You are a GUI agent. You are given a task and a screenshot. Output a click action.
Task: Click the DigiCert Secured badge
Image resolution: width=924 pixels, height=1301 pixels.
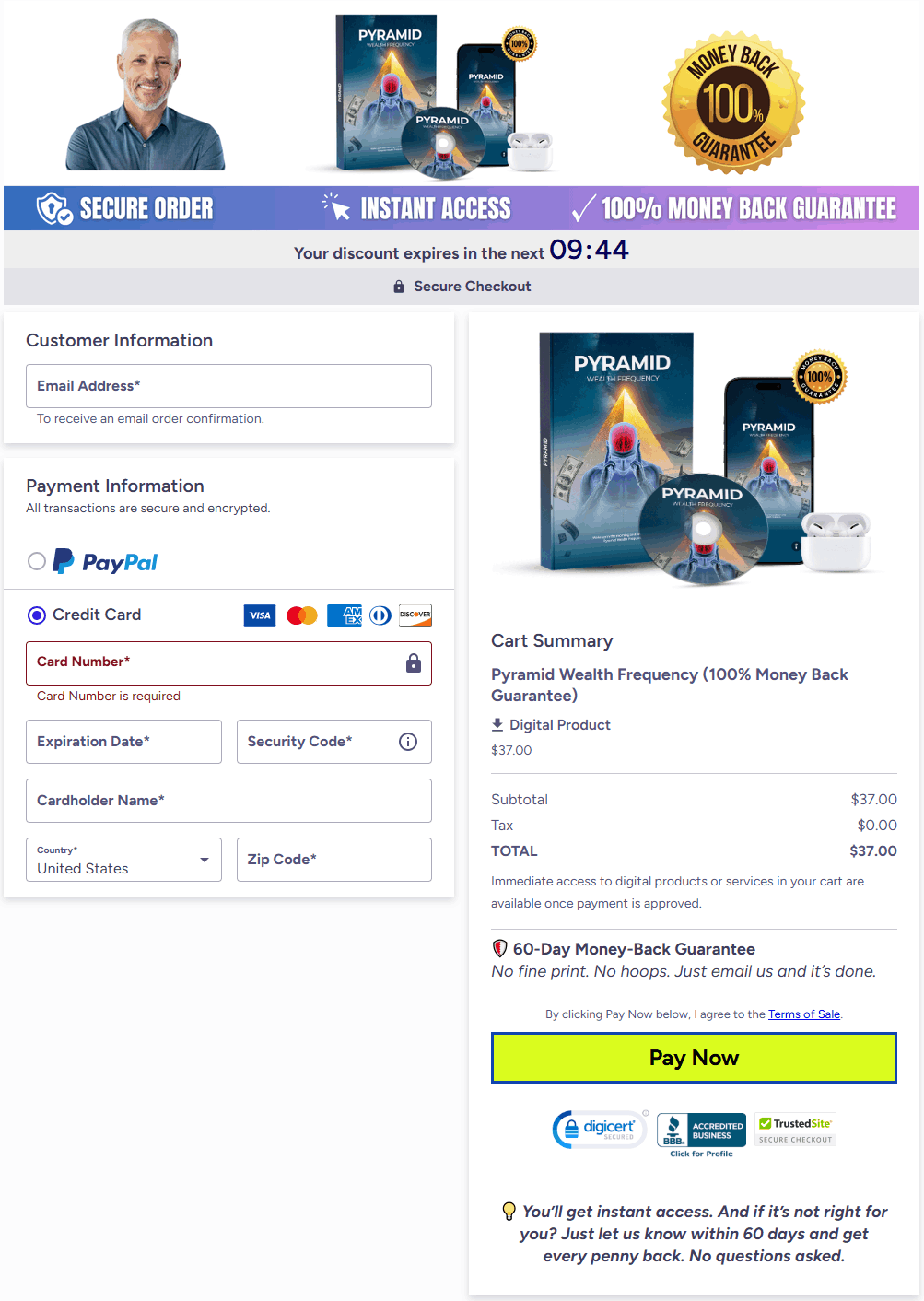click(x=600, y=1129)
